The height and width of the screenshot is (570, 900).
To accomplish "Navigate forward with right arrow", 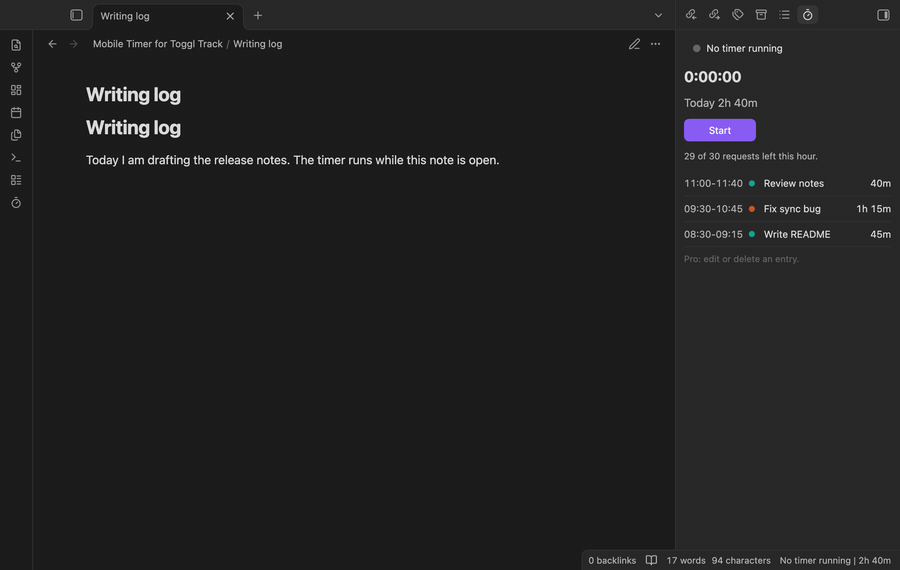I will (73, 44).
